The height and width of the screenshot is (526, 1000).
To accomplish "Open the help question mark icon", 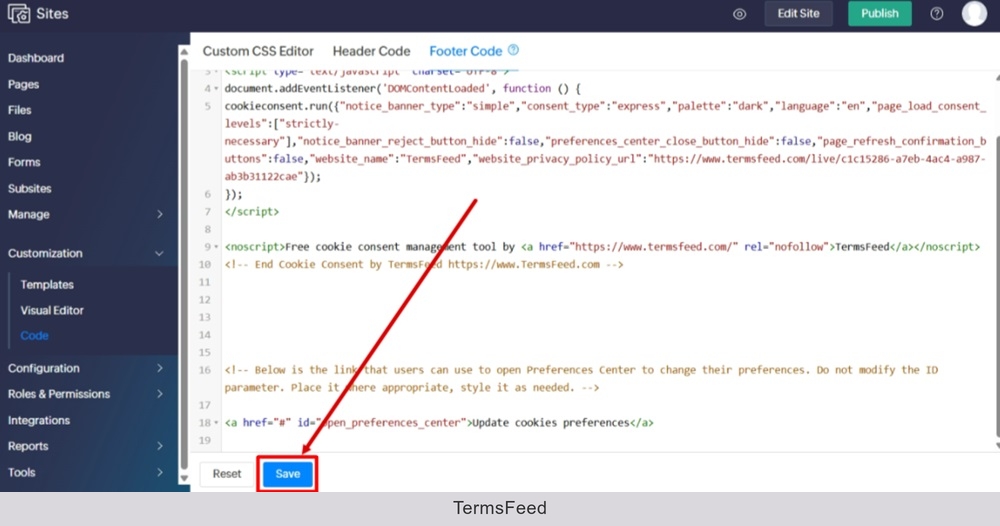I will (x=936, y=14).
